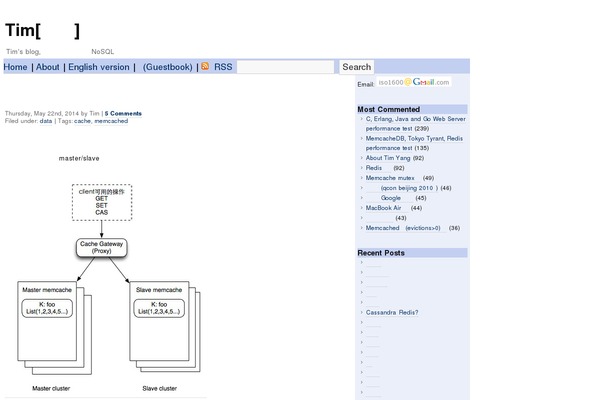Open the data category link
600x400 pixels.
46,121
